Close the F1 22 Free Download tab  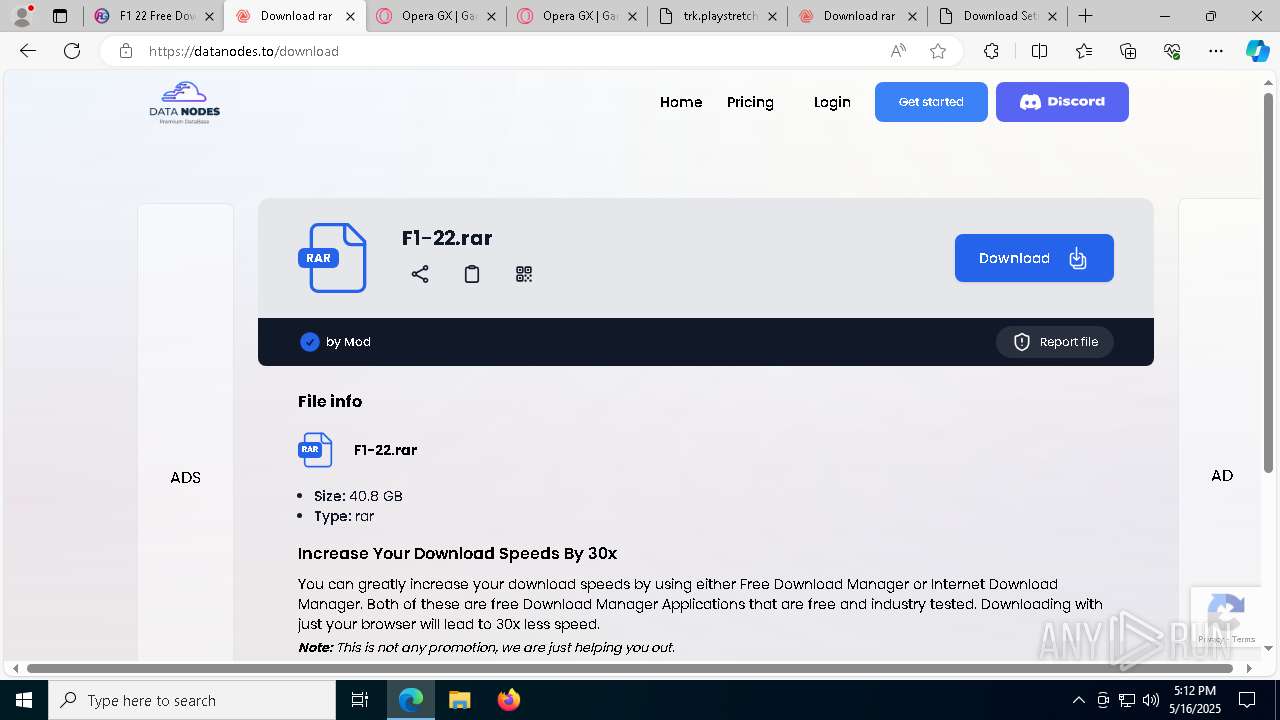point(209,16)
